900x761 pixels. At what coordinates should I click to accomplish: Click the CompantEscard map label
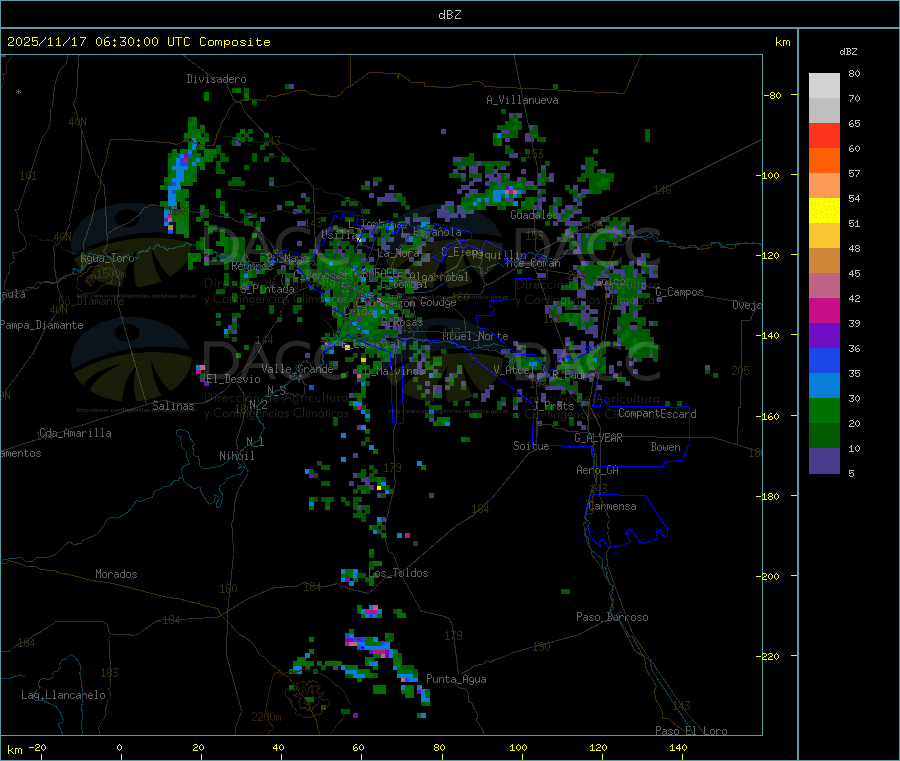(x=657, y=414)
